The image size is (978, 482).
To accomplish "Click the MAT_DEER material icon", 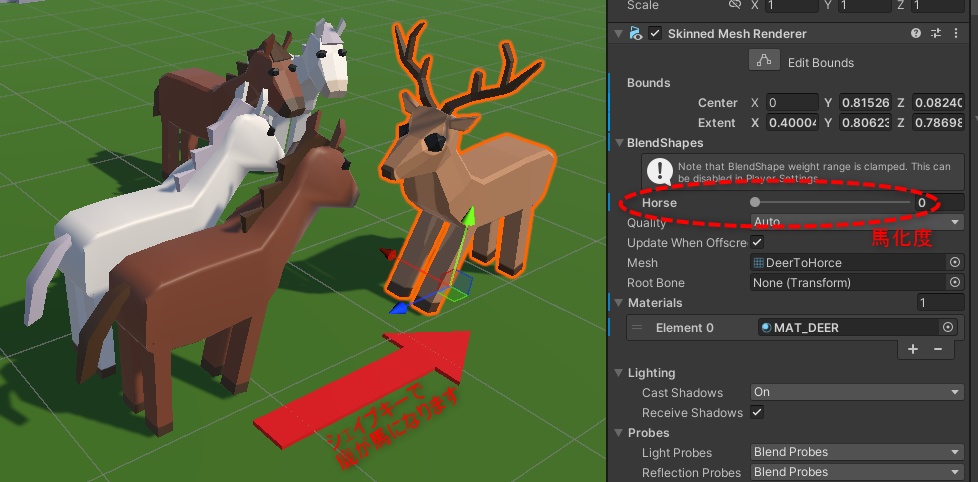I will [766, 327].
